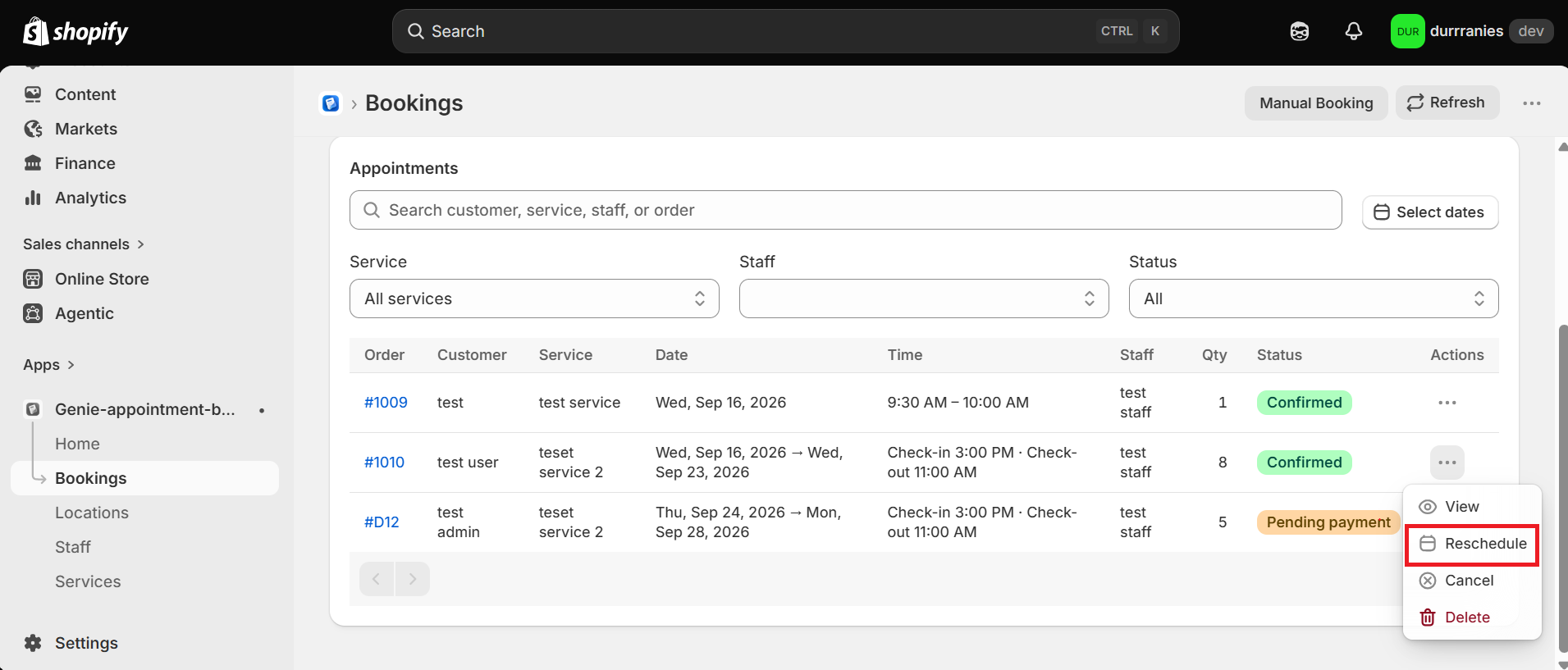1568x670 pixels.
Task: Open the durrranies account menu
Action: [x=1472, y=31]
